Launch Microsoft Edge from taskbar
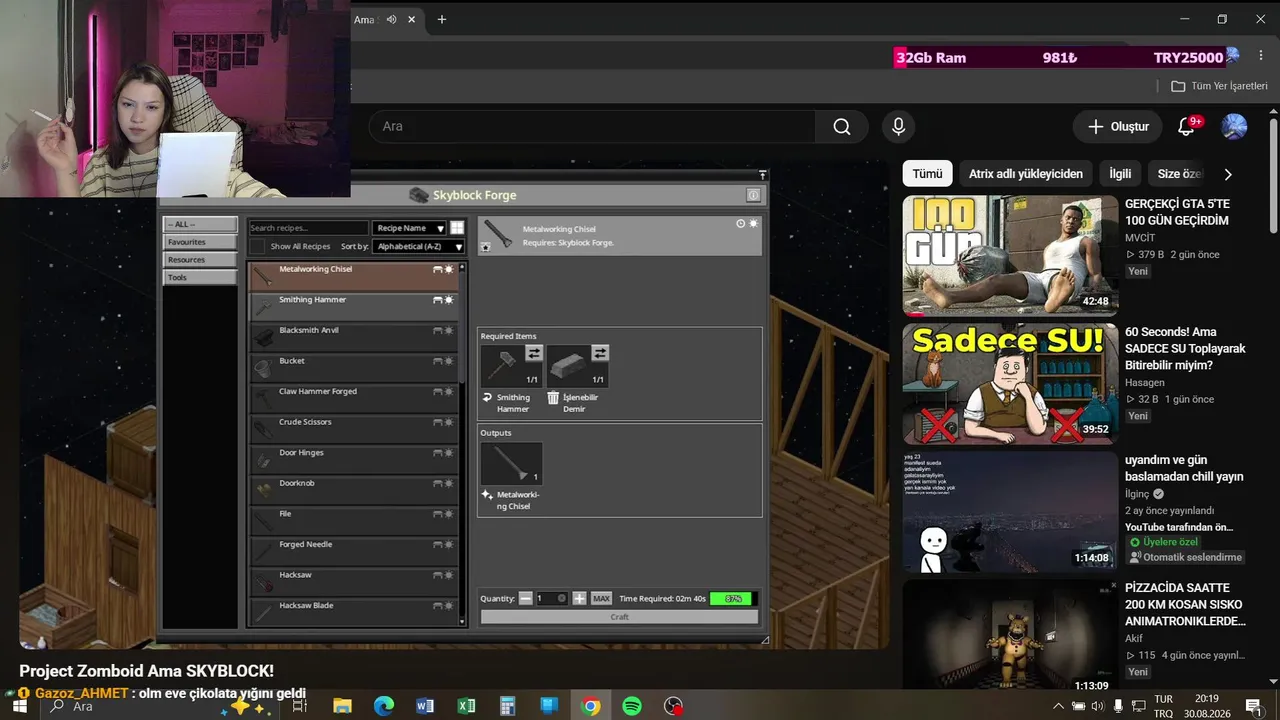The image size is (1280, 720). coord(384,706)
